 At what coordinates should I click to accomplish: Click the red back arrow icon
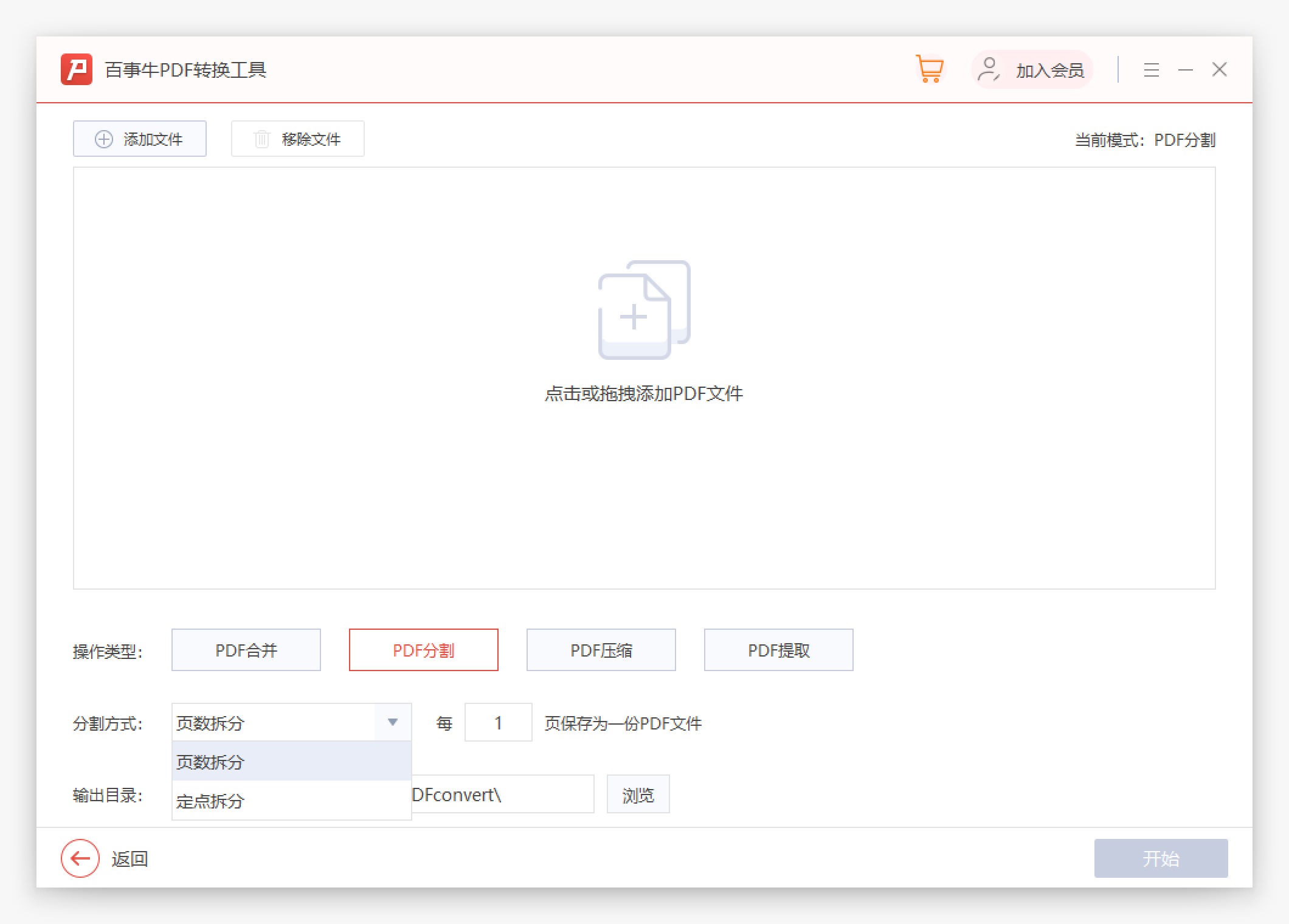click(80, 858)
